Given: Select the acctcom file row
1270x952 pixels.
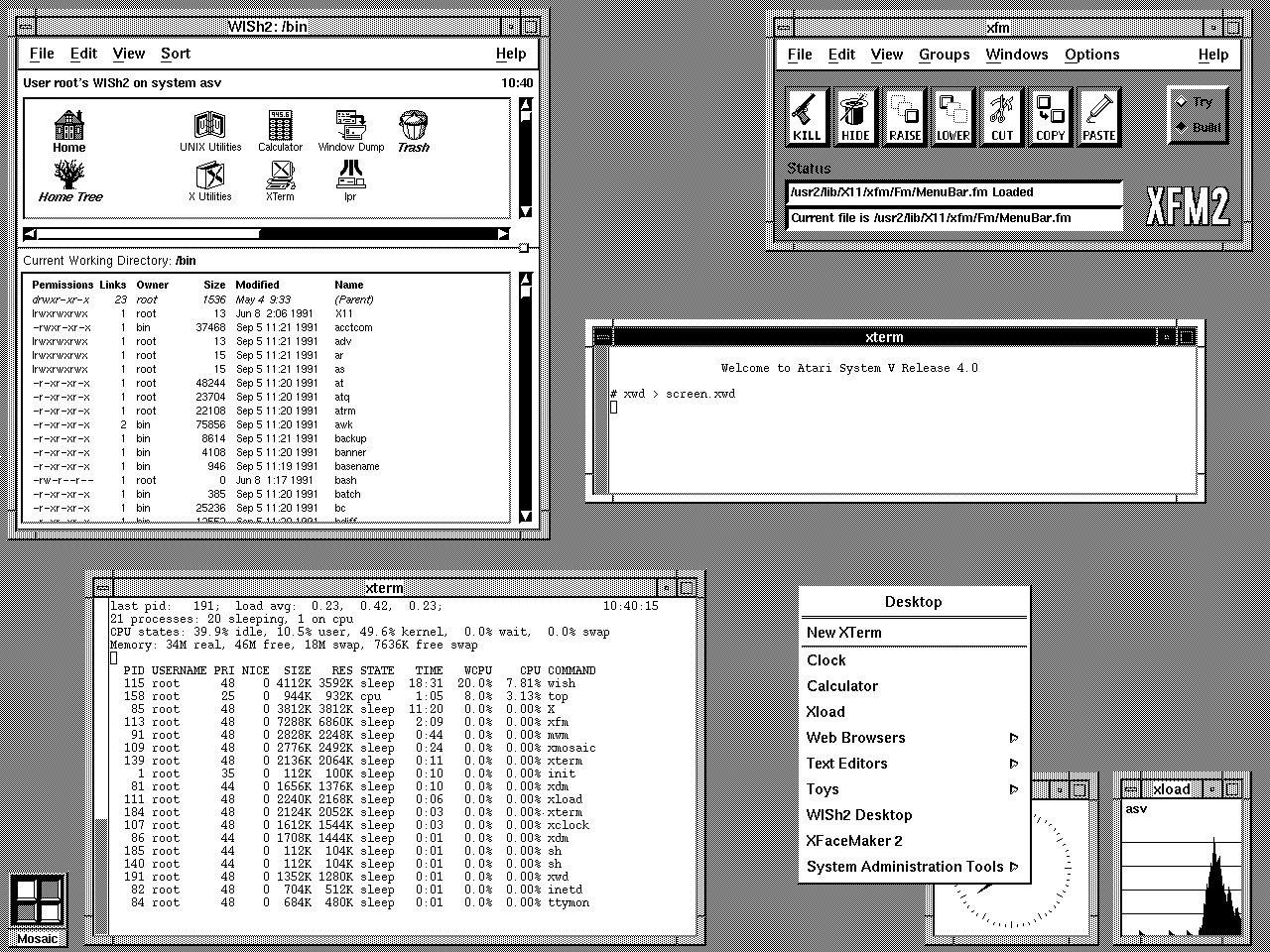Looking at the screenshot, I should [353, 327].
